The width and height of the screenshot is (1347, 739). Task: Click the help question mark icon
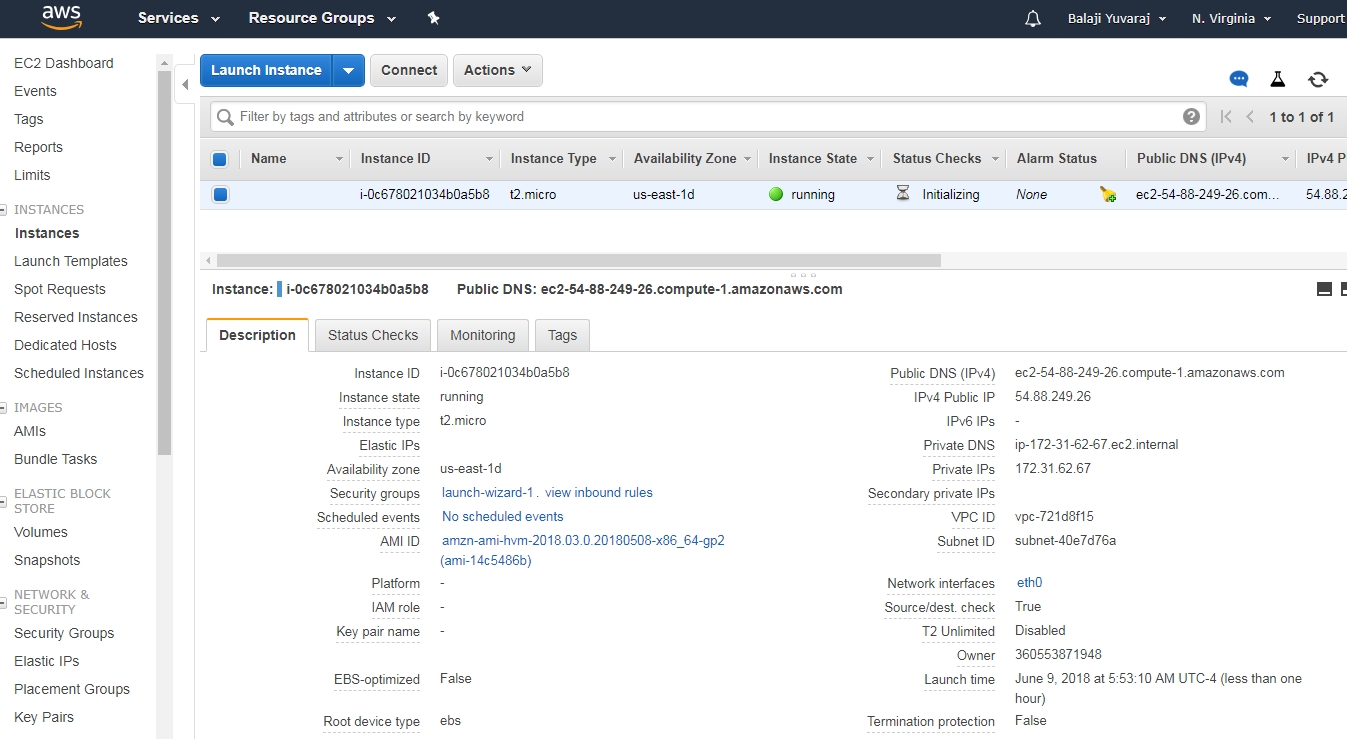(x=1191, y=117)
